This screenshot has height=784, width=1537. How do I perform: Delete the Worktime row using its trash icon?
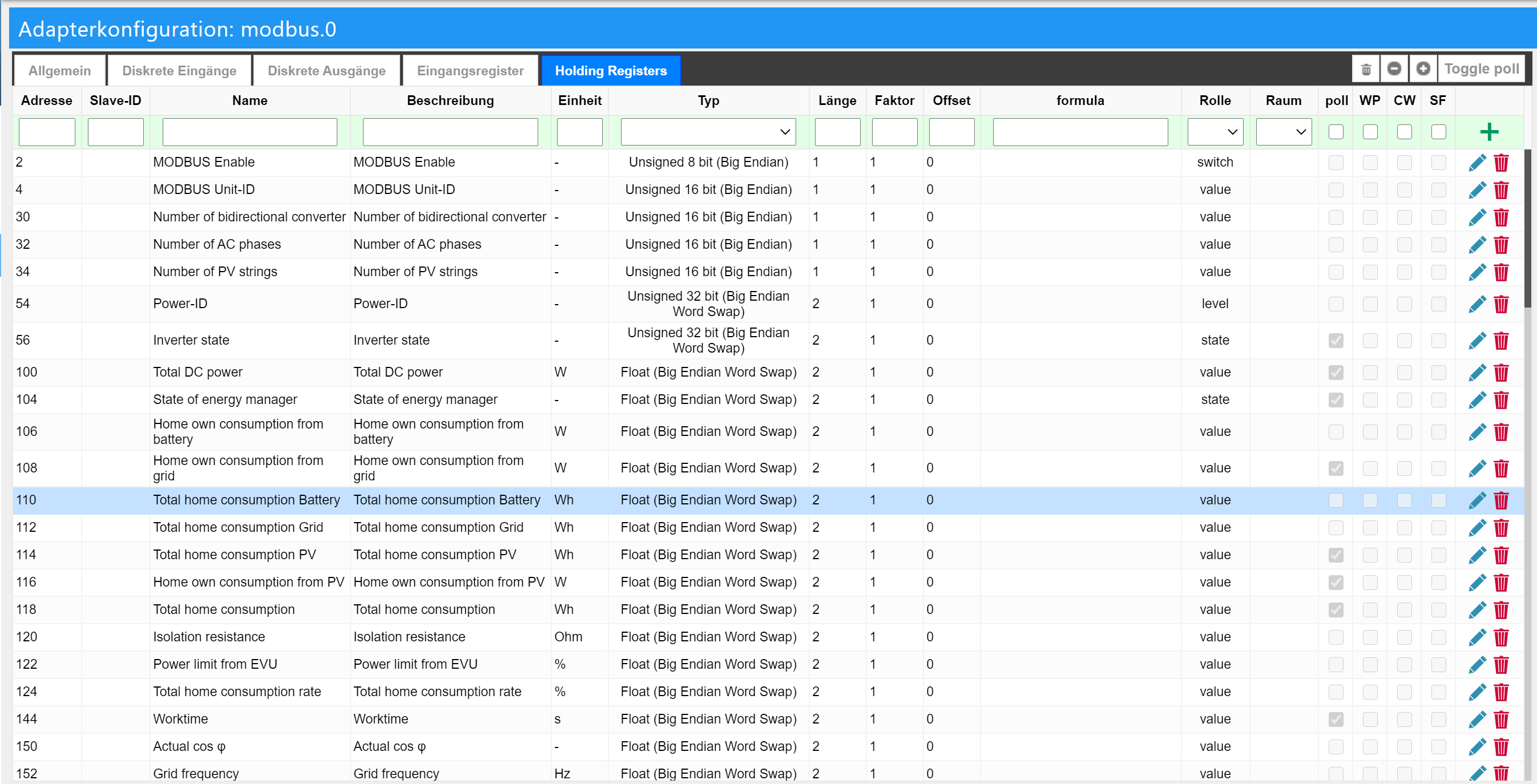1501,720
